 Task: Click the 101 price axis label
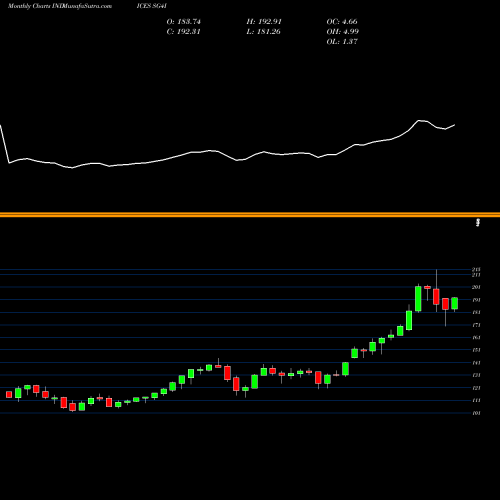coord(476,413)
